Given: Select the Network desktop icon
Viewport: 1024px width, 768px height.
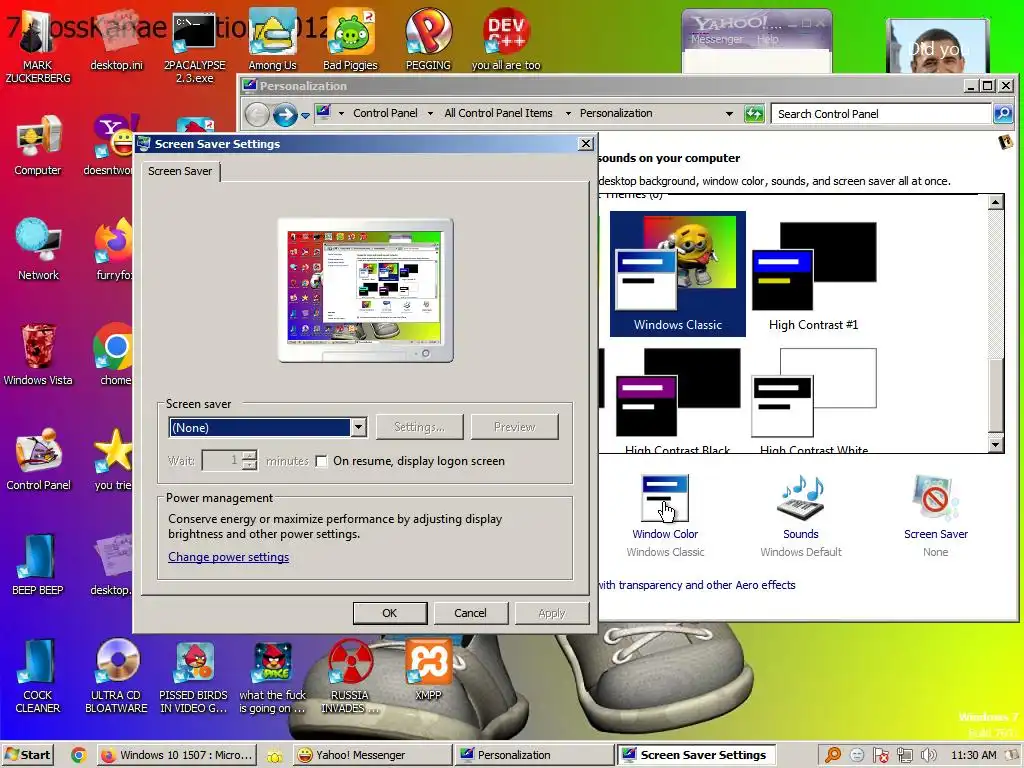Looking at the screenshot, I should pos(38,249).
